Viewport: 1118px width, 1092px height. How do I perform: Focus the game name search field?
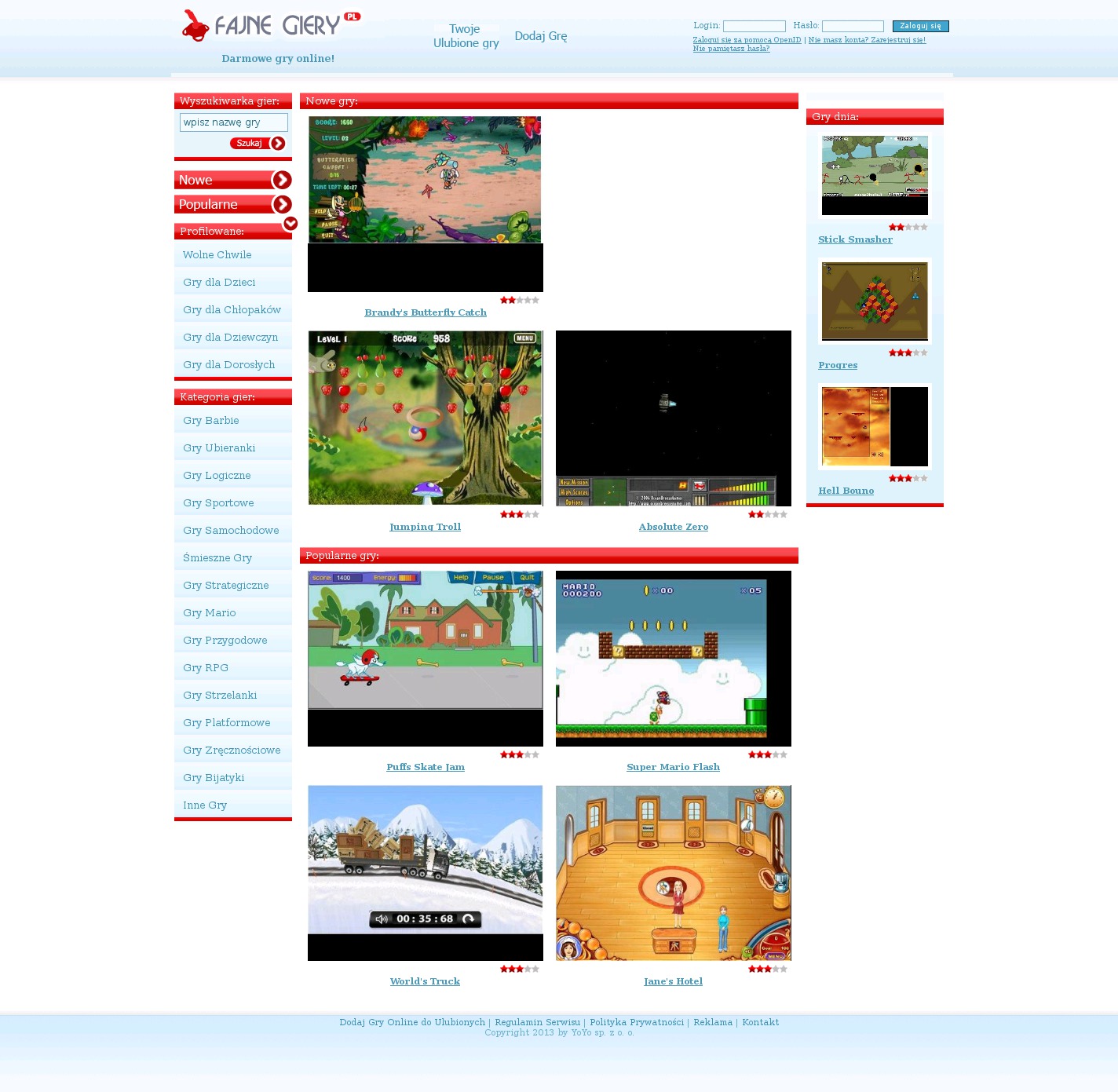click(x=233, y=122)
